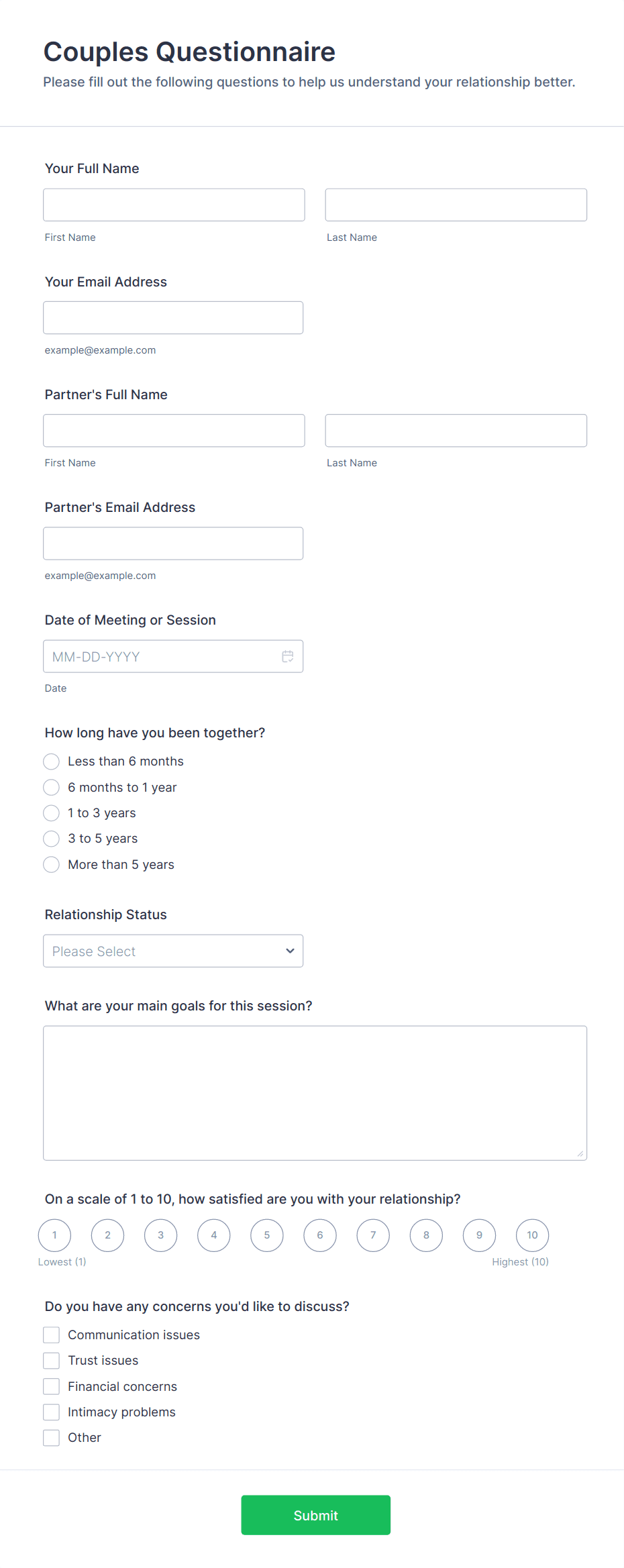Tick the Intimacy problems checkbox
The height and width of the screenshot is (1568, 624).
click(x=51, y=1412)
